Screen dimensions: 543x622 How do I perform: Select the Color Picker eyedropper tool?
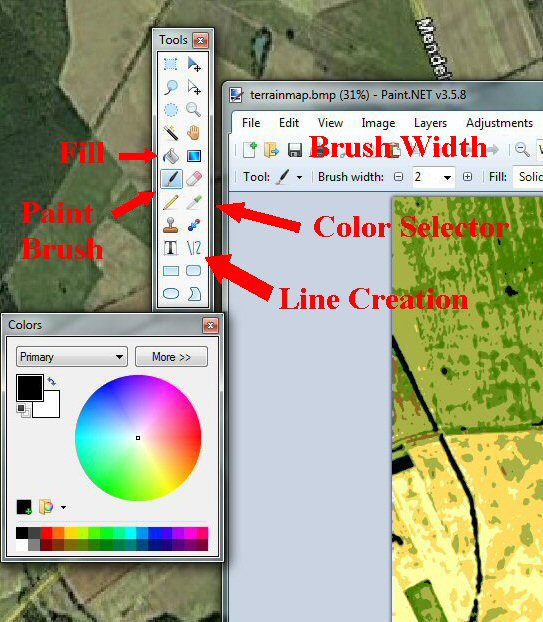click(194, 202)
